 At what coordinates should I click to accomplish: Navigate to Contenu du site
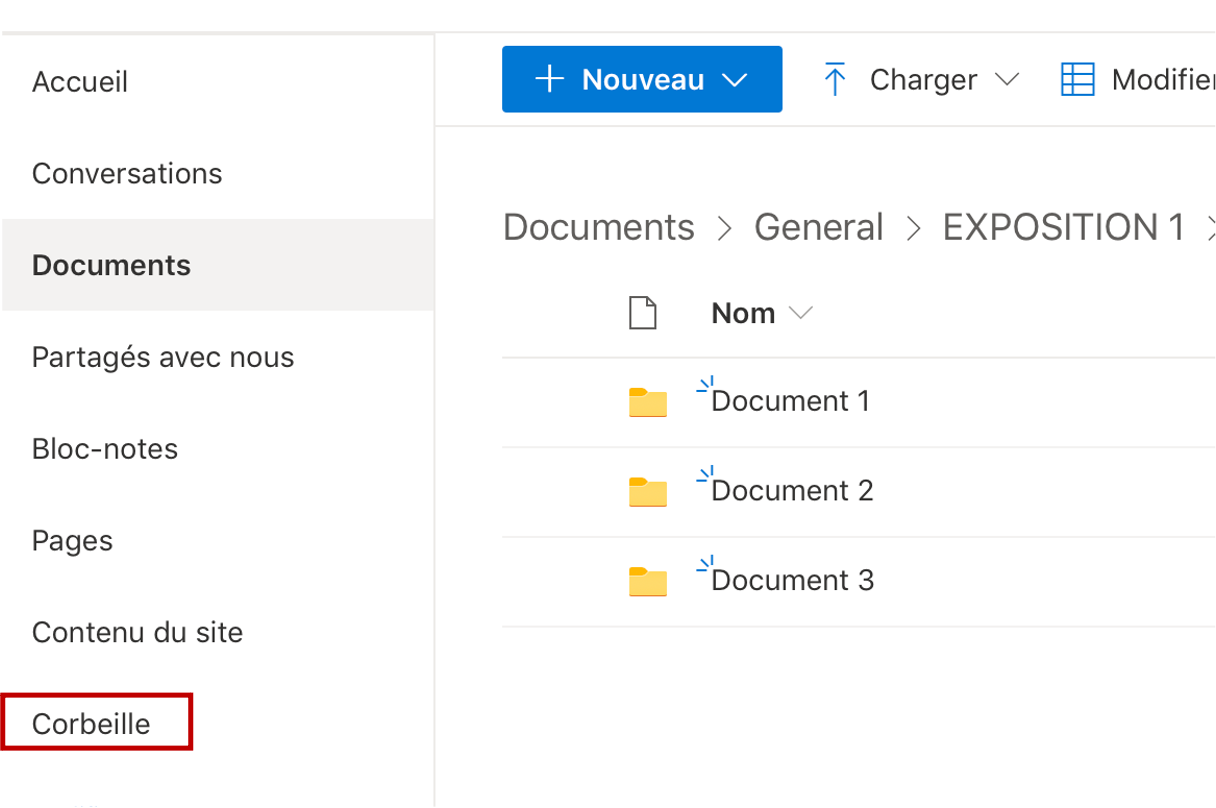137,632
